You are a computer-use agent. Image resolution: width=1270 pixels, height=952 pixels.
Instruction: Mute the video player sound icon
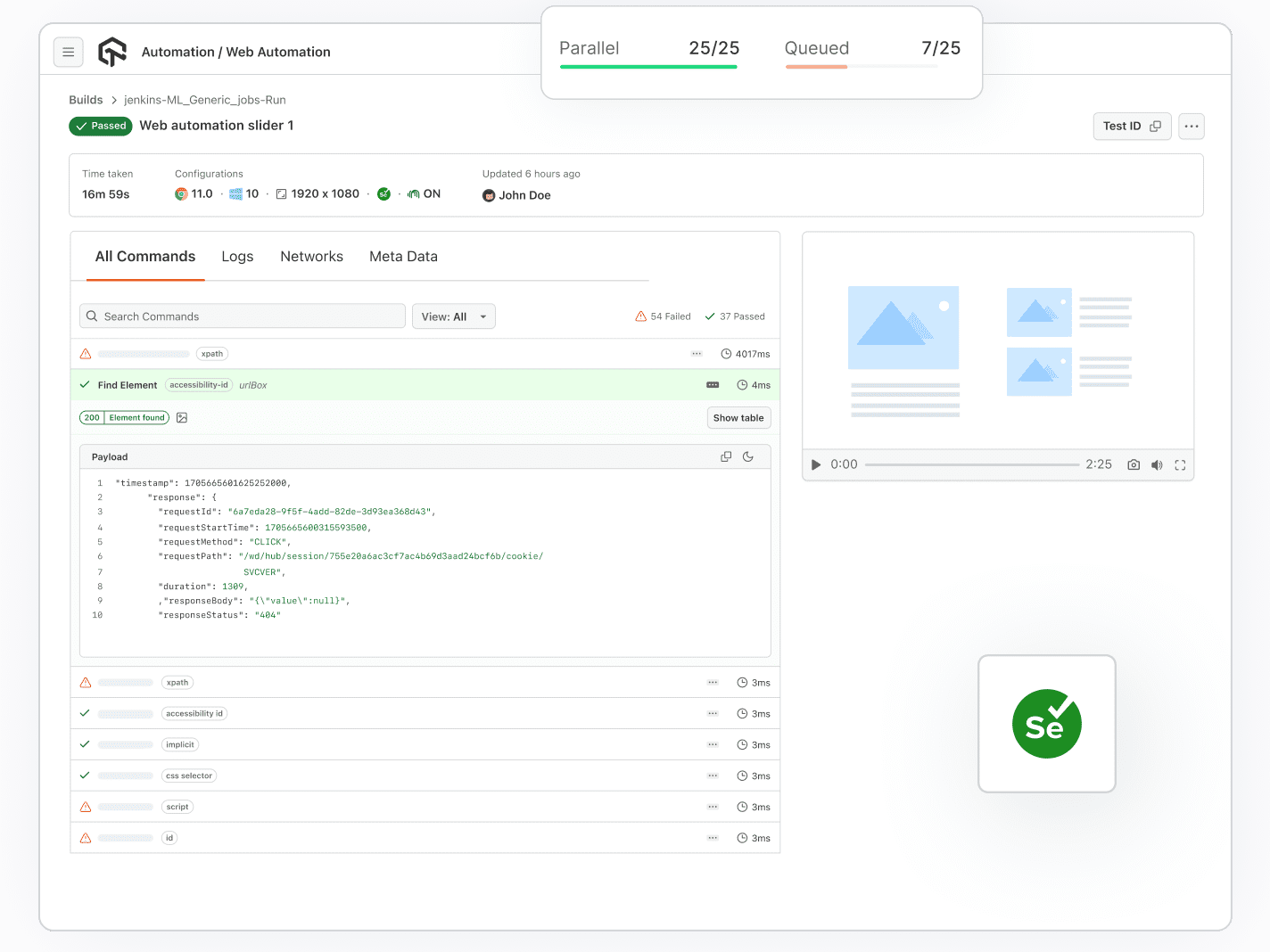coord(1157,464)
